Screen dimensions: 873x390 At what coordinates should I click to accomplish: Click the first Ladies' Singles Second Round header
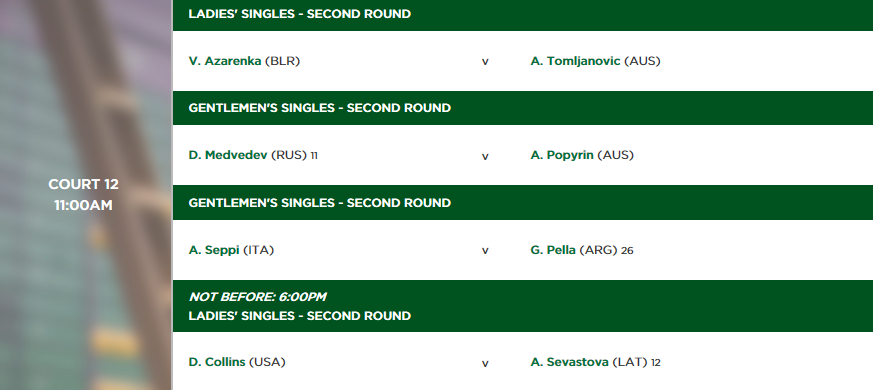click(300, 14)
